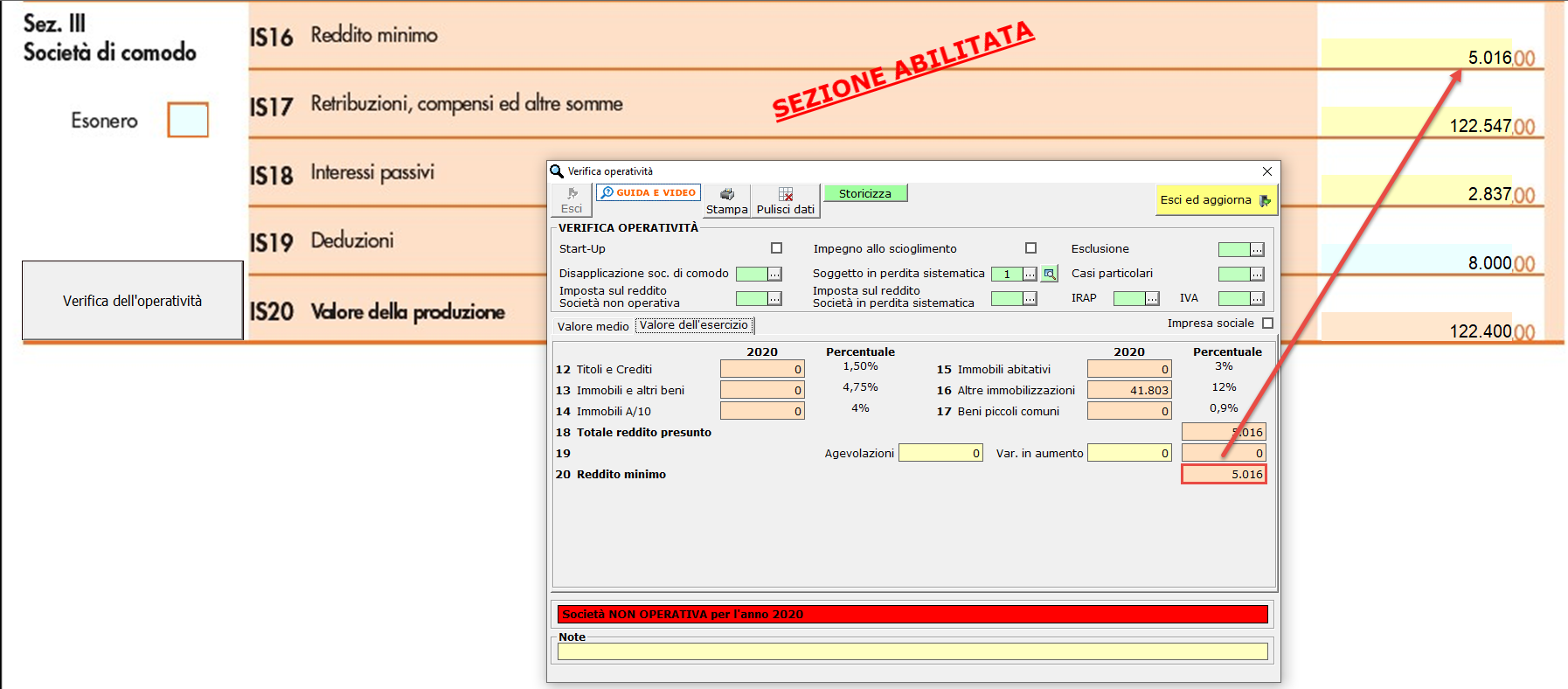Close the Verifica operatività dialog
Image resolution: width=1568 pixels, height=689 pixels.
[x=1267, y=171]
